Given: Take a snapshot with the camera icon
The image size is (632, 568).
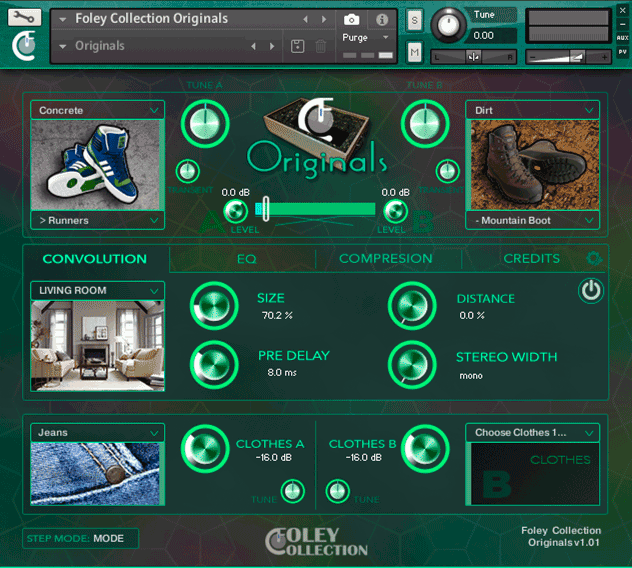Looking at the screenshot, I should coord(351,19).
